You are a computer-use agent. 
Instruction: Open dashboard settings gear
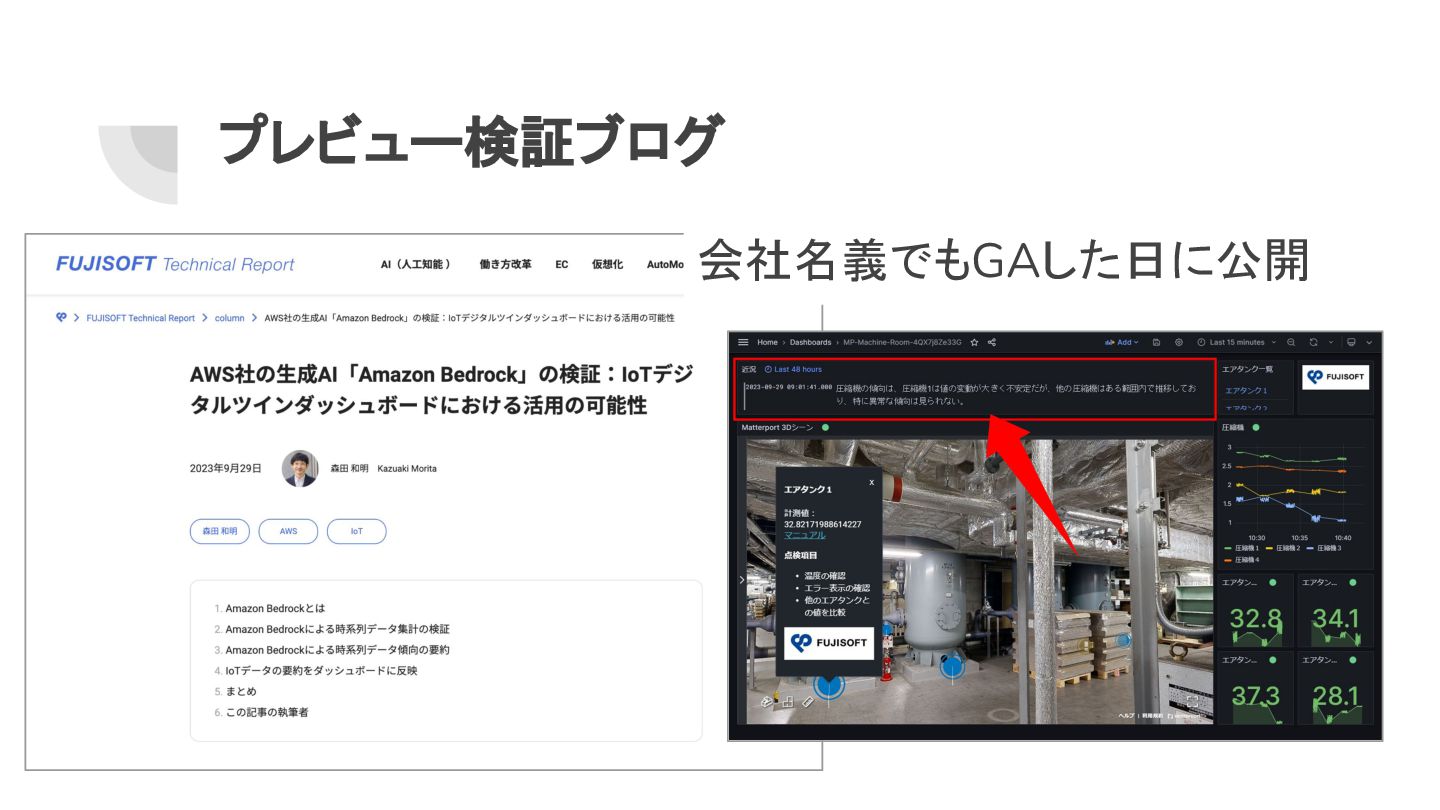pyautogui.click(x=1179, y=342)
